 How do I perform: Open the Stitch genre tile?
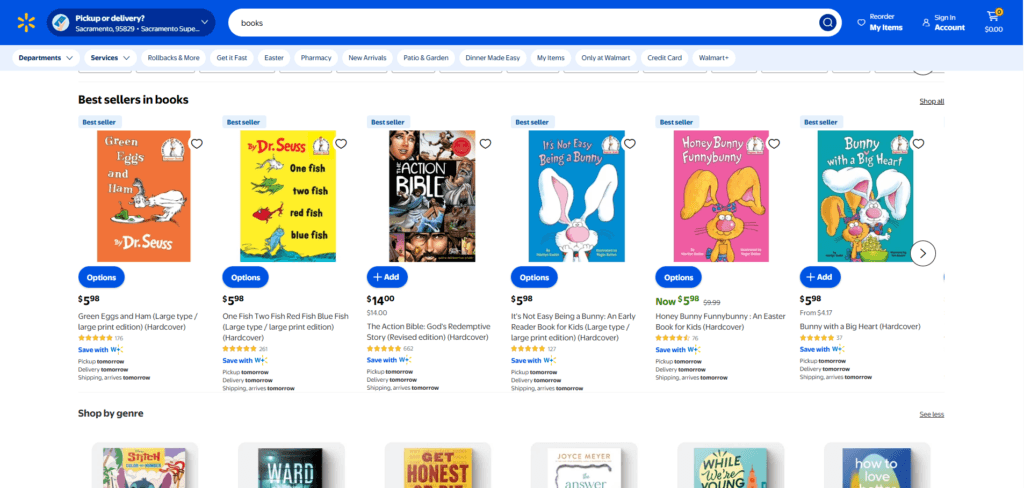(x=145, y=465)
